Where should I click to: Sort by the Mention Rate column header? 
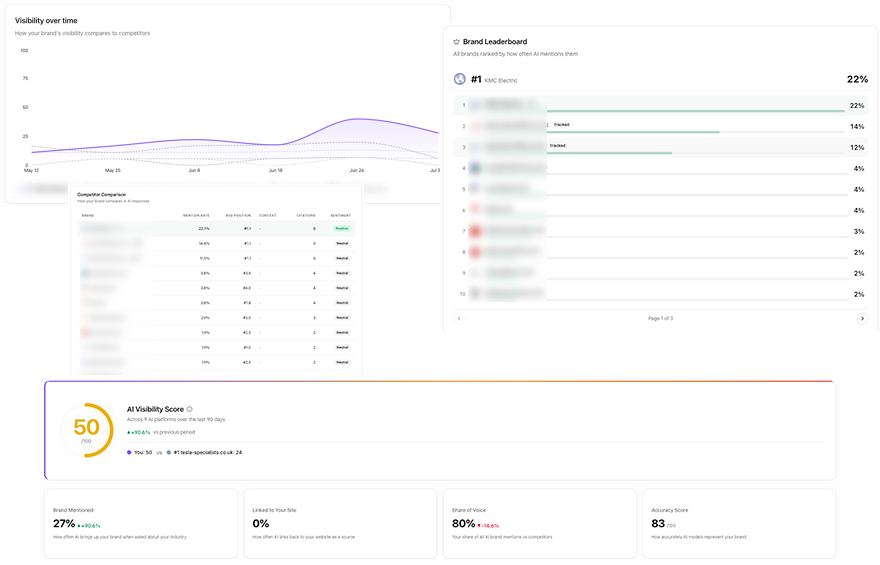pyautogui.click(x=196, y=215)
